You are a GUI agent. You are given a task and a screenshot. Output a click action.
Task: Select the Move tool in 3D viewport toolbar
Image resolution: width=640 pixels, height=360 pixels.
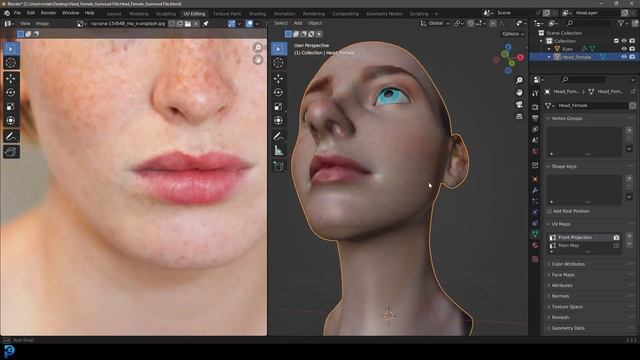[279, 78]
